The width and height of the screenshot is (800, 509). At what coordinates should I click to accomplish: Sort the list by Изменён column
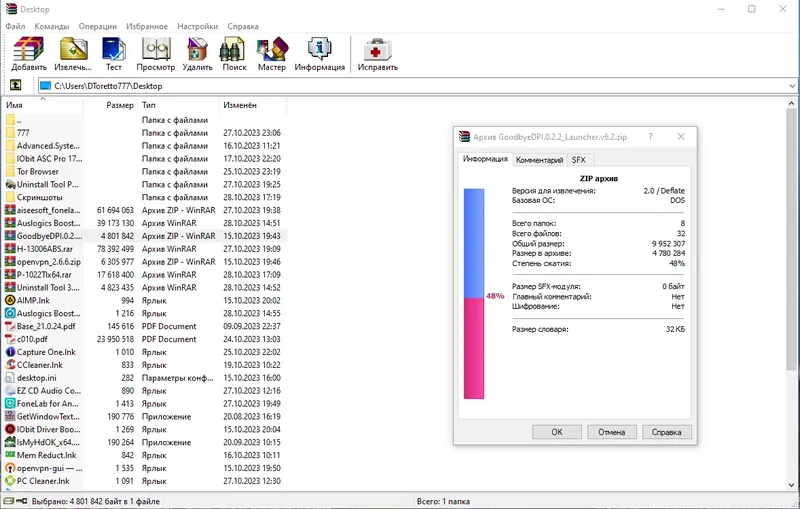point(253,105)
